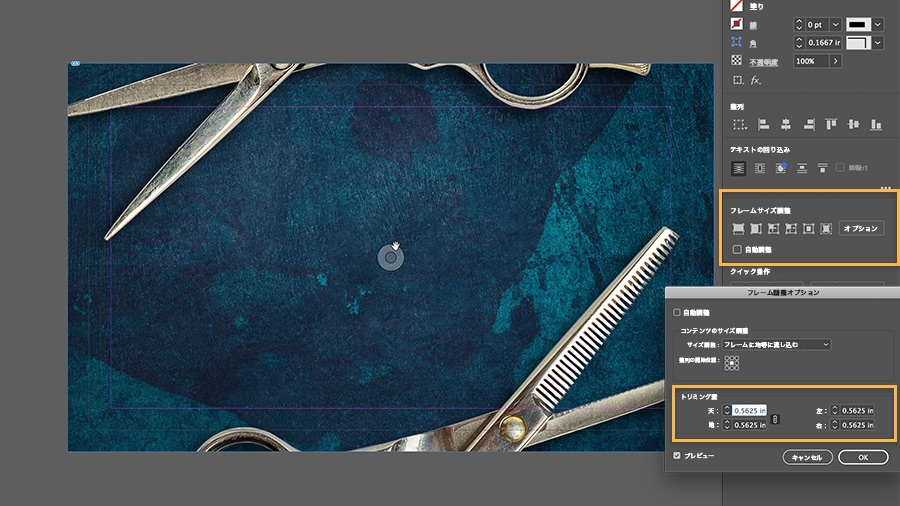Click the stroke weight stepper arrows
900x506 pixels.
798,25
